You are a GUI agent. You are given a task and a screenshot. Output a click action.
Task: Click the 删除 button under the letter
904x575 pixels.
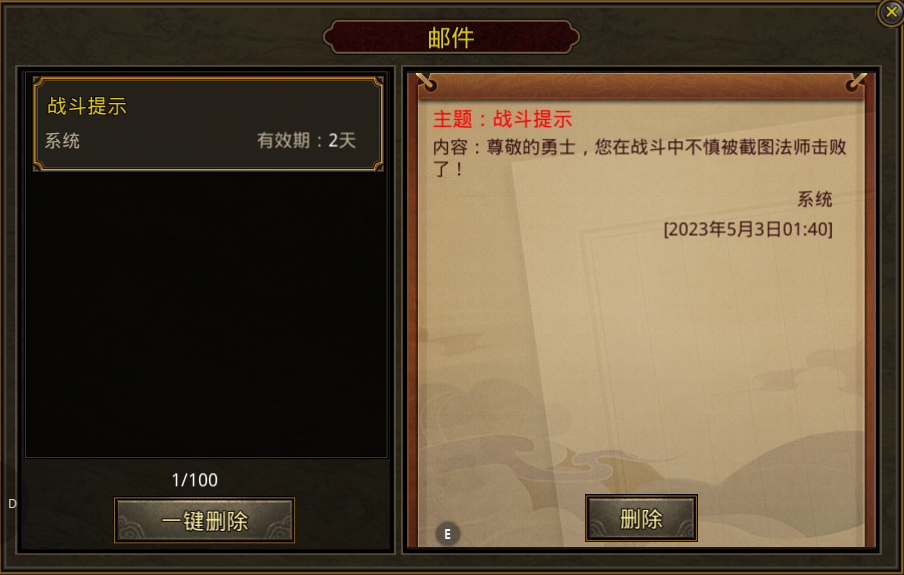coord(641,518)
